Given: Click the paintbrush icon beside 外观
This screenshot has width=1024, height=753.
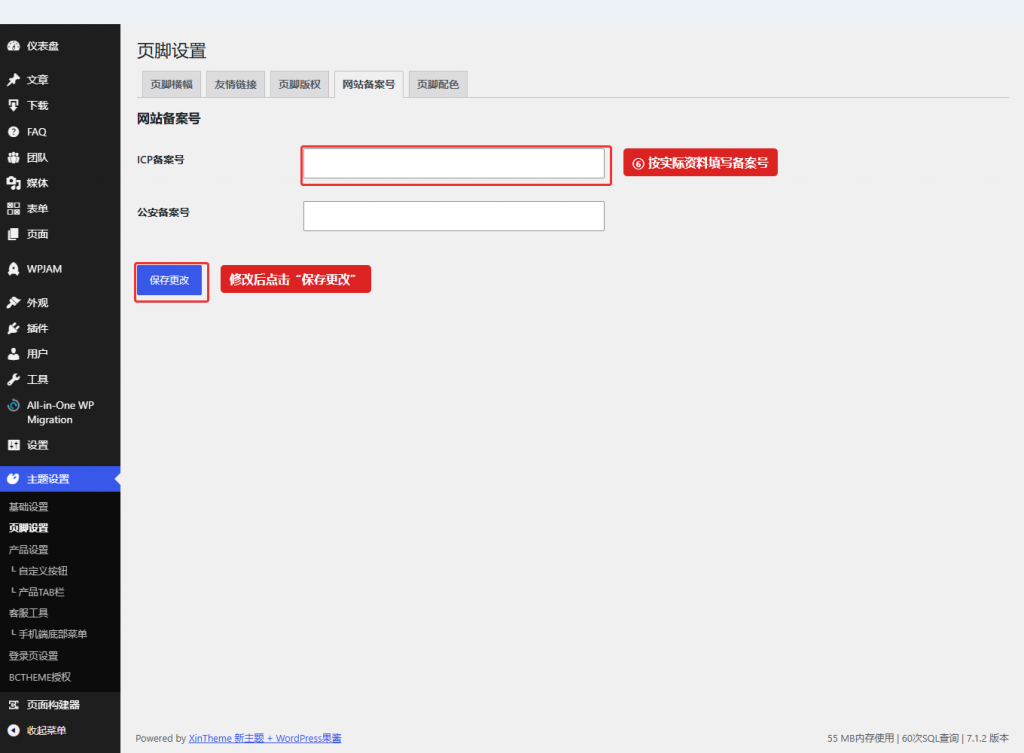Looking at the screenshot, I should (x=13, y=302).
